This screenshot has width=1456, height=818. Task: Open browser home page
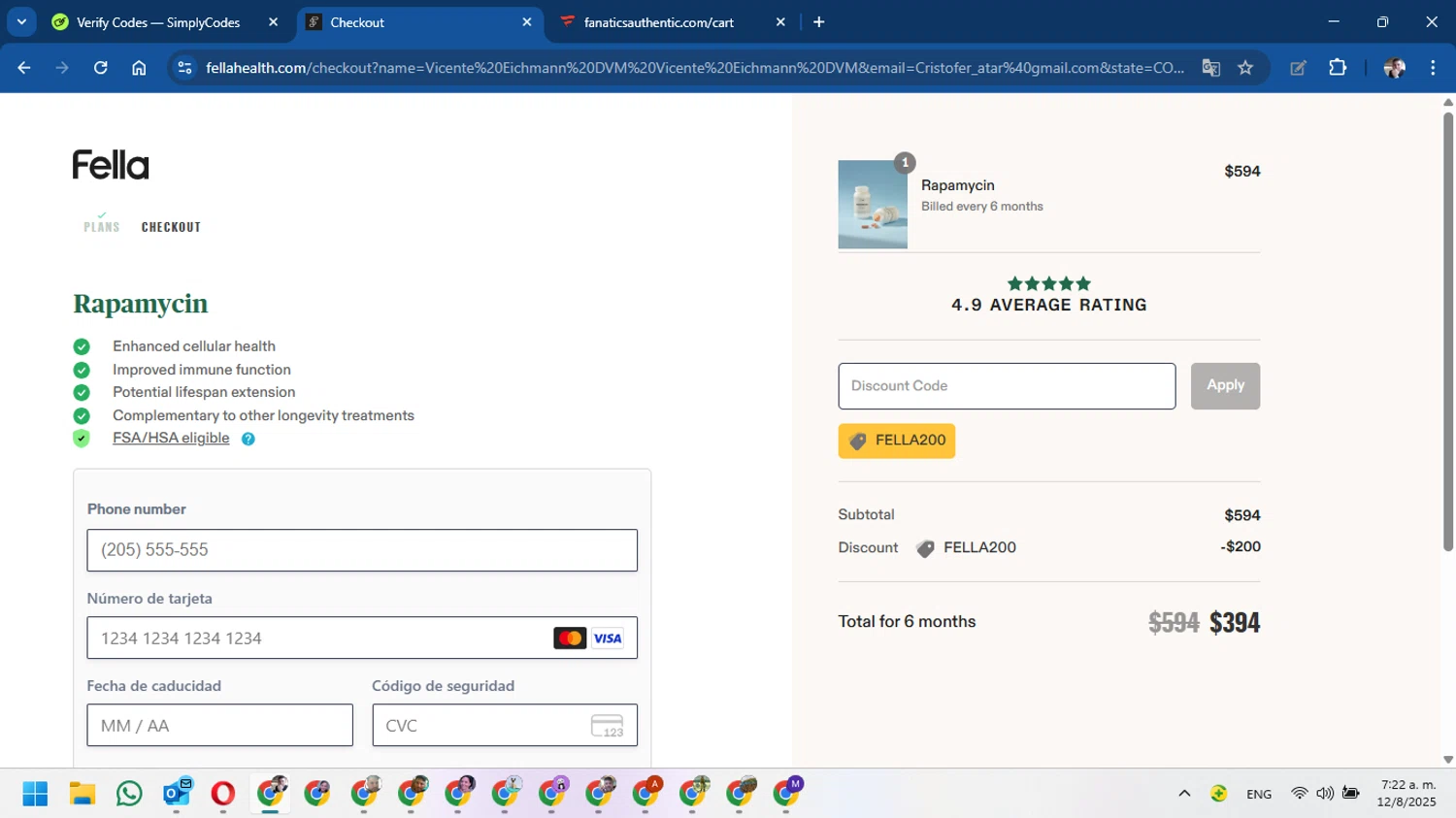[x=139, y=68]
